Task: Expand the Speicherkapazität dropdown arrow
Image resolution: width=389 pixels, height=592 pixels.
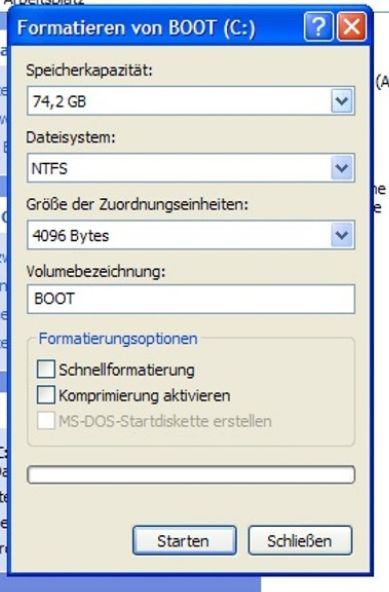Action: coord(342,101)
